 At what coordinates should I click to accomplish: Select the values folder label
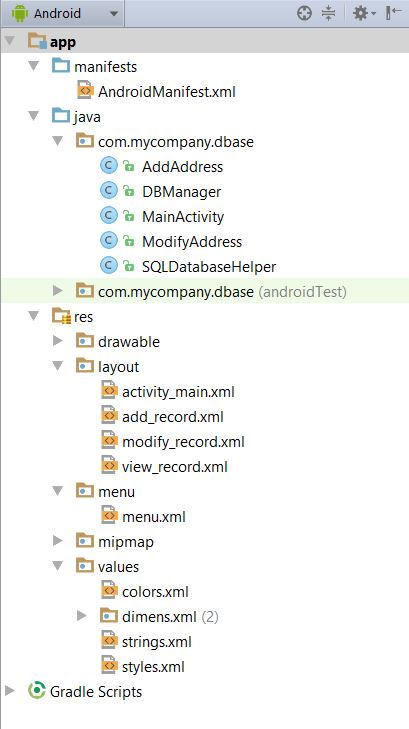click(x=118, y=567)
